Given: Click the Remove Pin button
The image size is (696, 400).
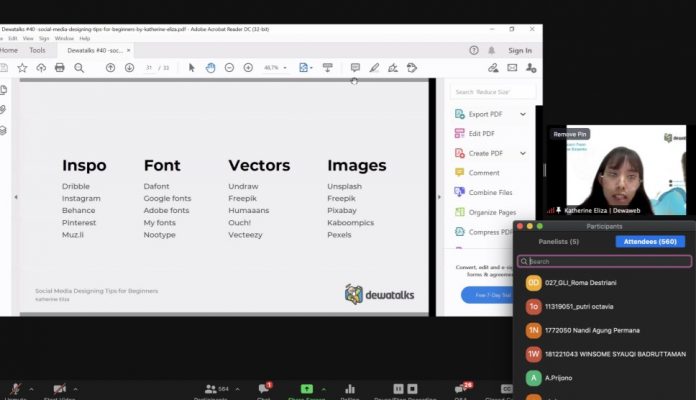Looking at the screenshot, I should 570,134.
